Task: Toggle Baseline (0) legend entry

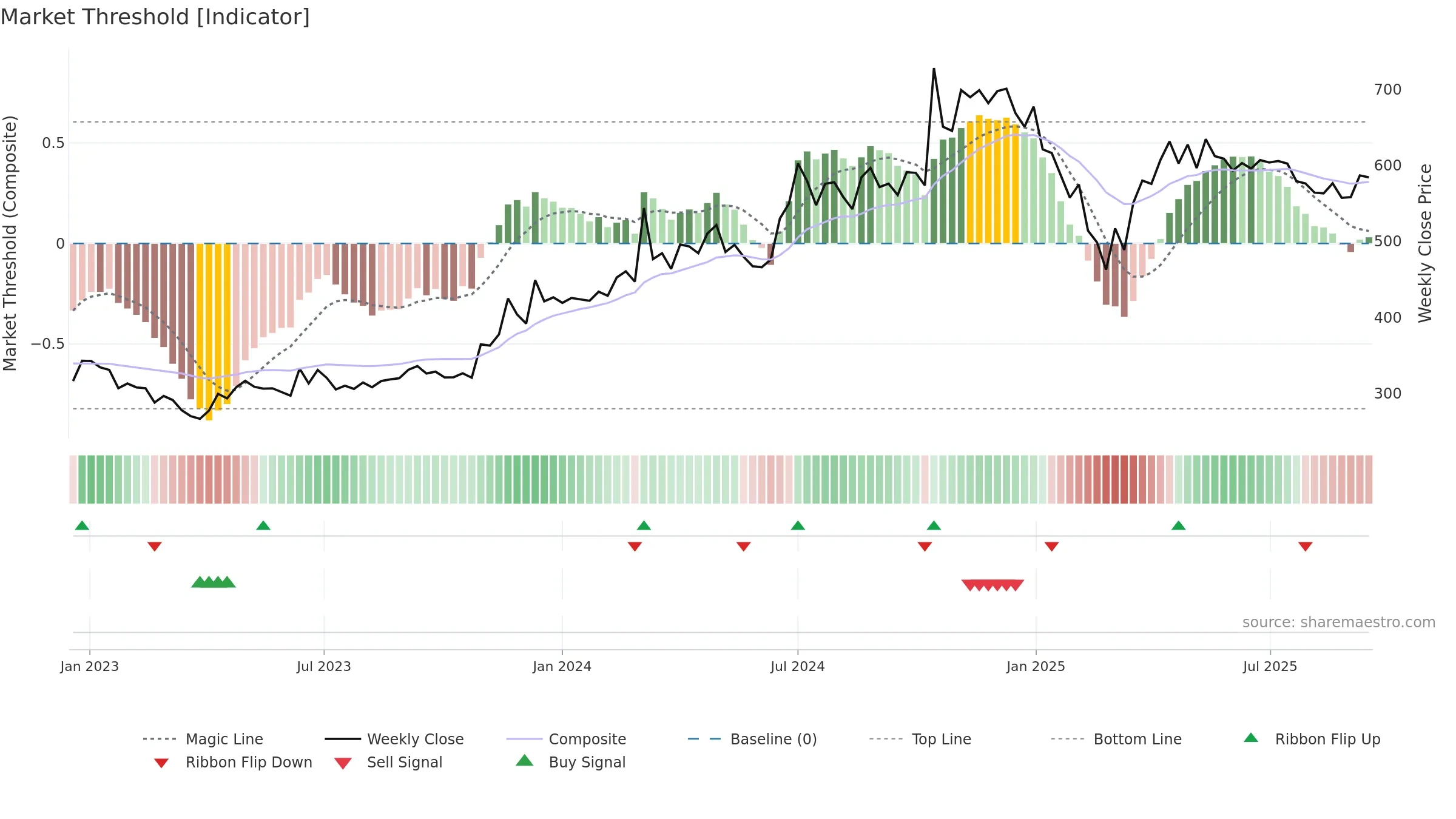Action: pyautogui.click(x=752, y=739)
